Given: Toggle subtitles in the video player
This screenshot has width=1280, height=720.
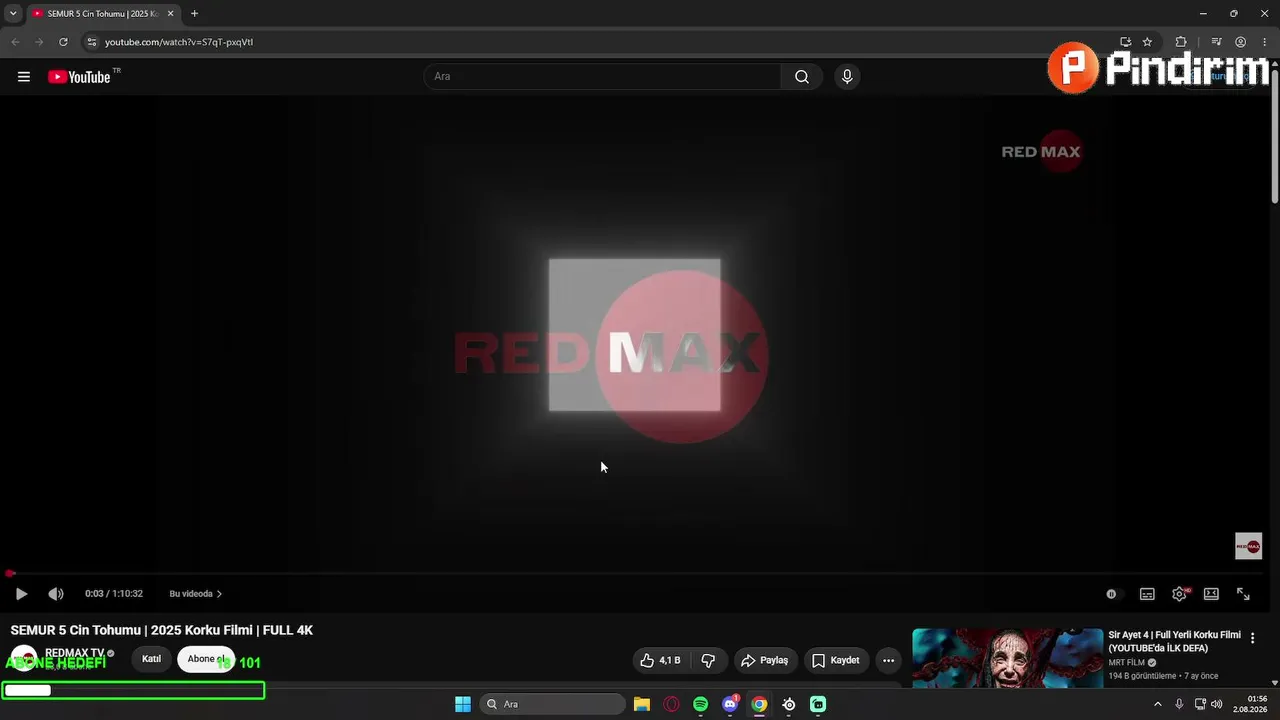Looking at the screenshot, I should [1147, 594].
